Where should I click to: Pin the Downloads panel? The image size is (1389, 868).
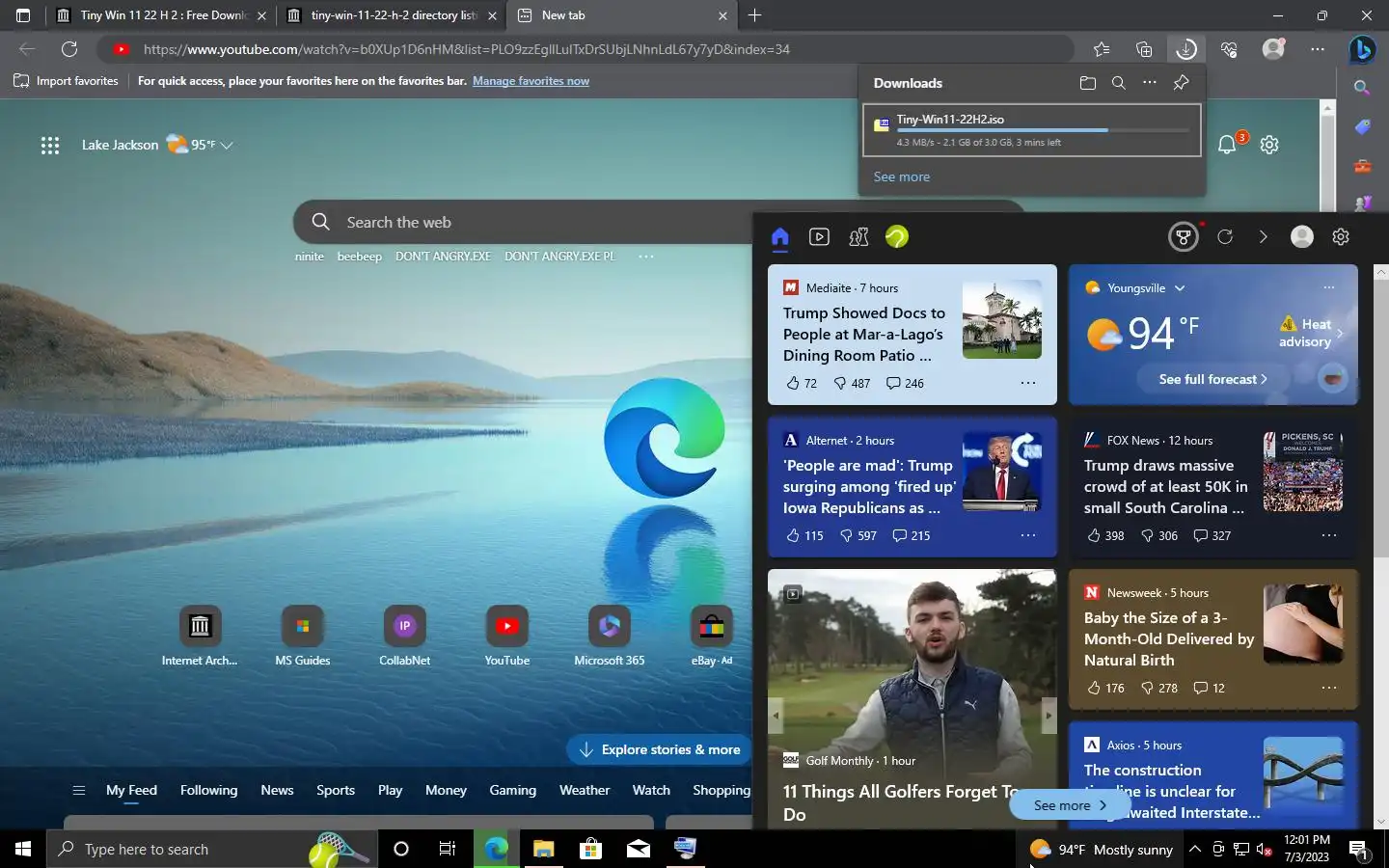[1181, 83]
